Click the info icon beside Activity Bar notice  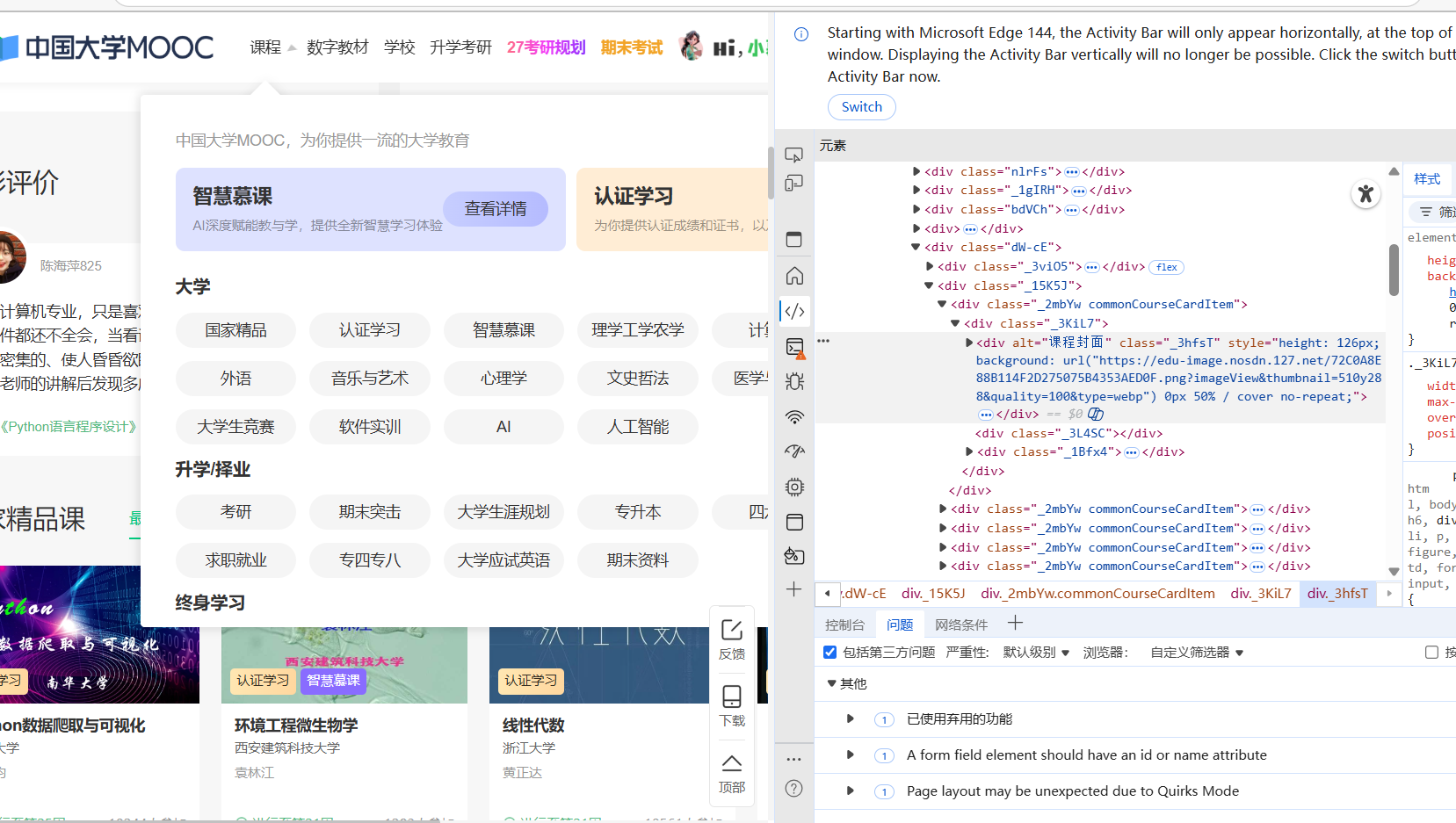(x=801, y=34)
